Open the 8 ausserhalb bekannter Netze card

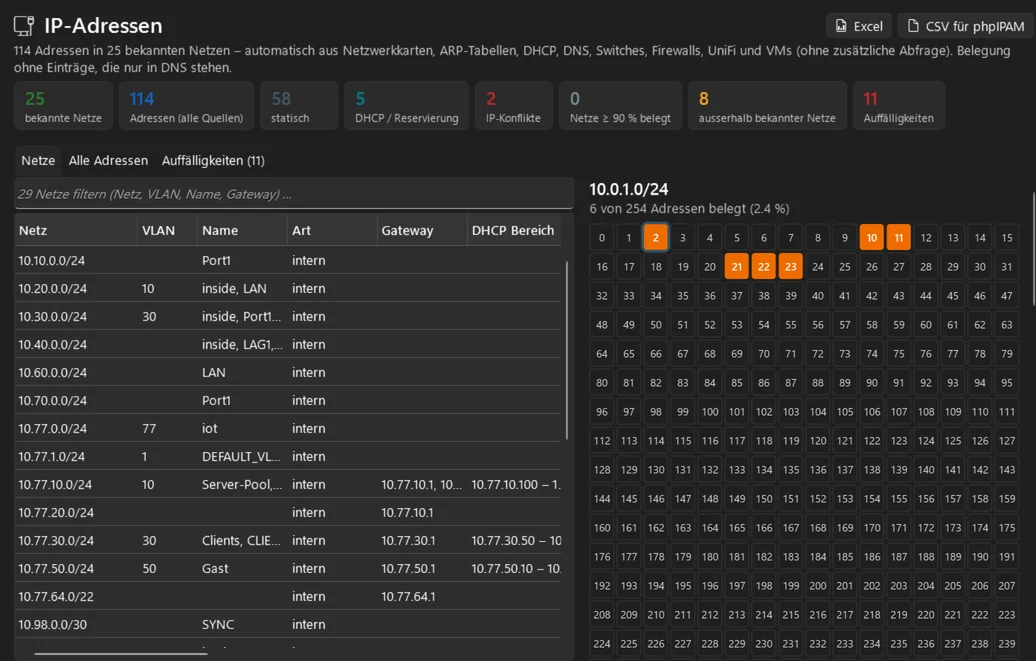[x=767, y=106]
